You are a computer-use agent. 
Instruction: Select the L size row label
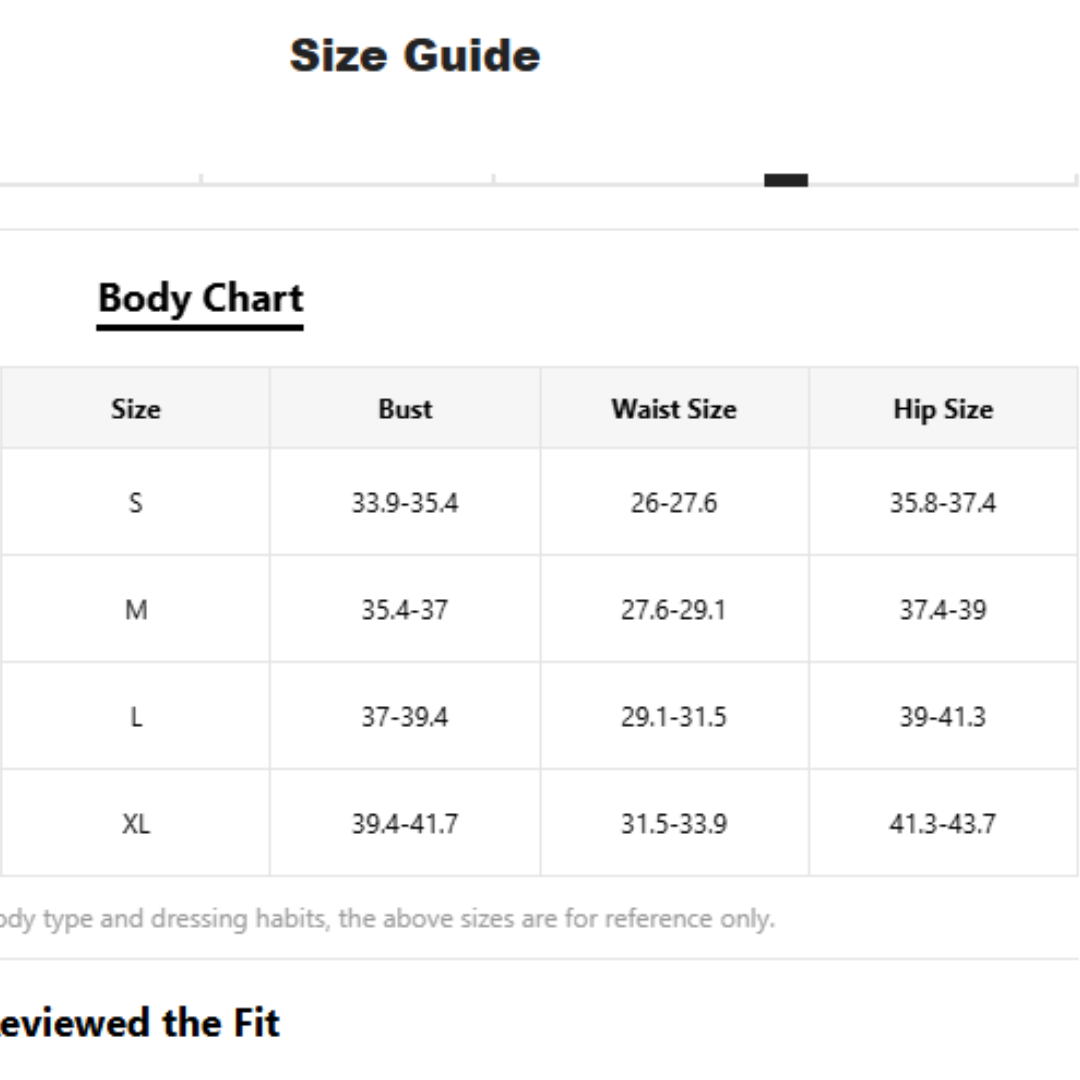click(136, 717)
